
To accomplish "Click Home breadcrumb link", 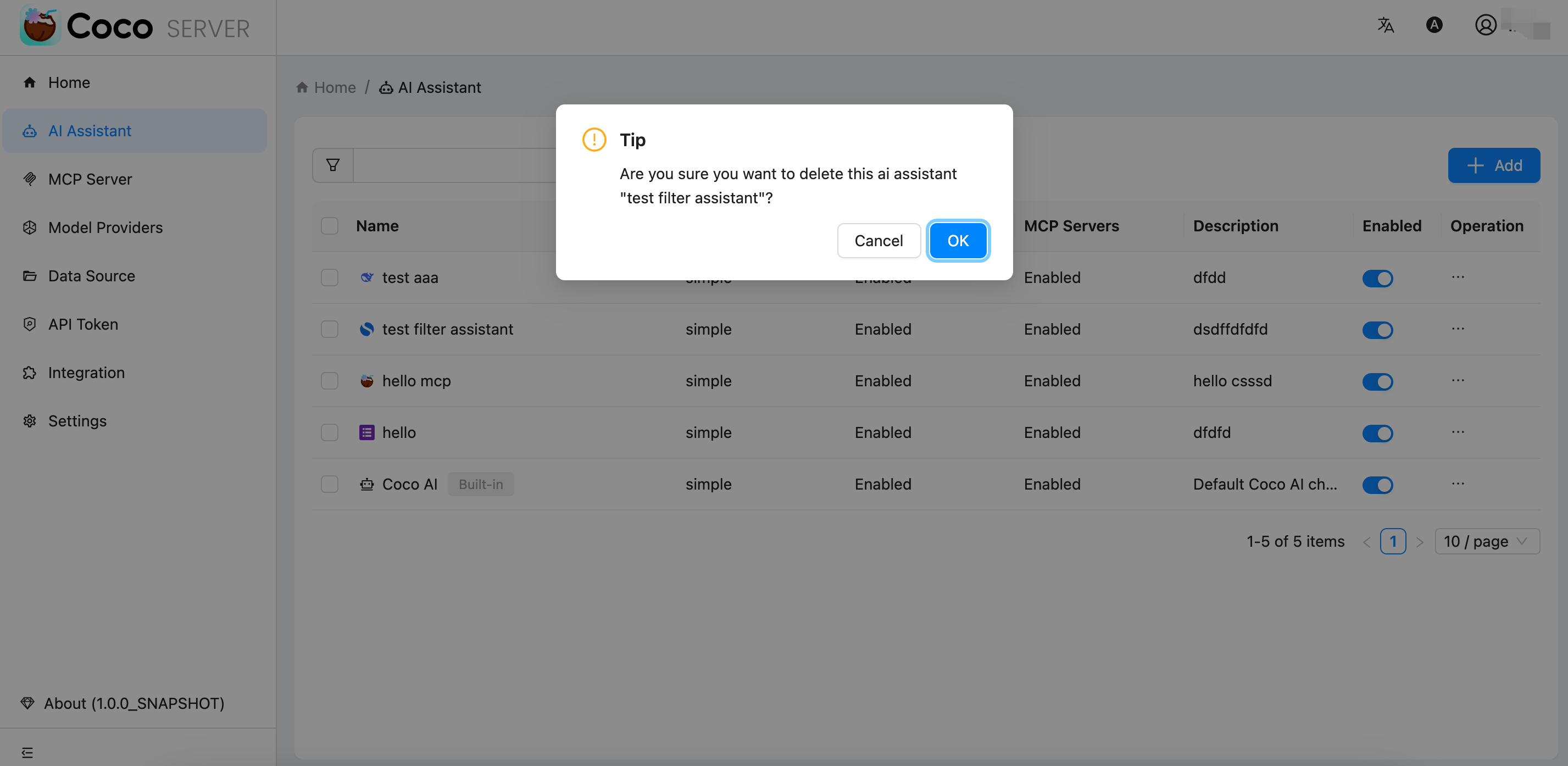I will pos(335,88).
